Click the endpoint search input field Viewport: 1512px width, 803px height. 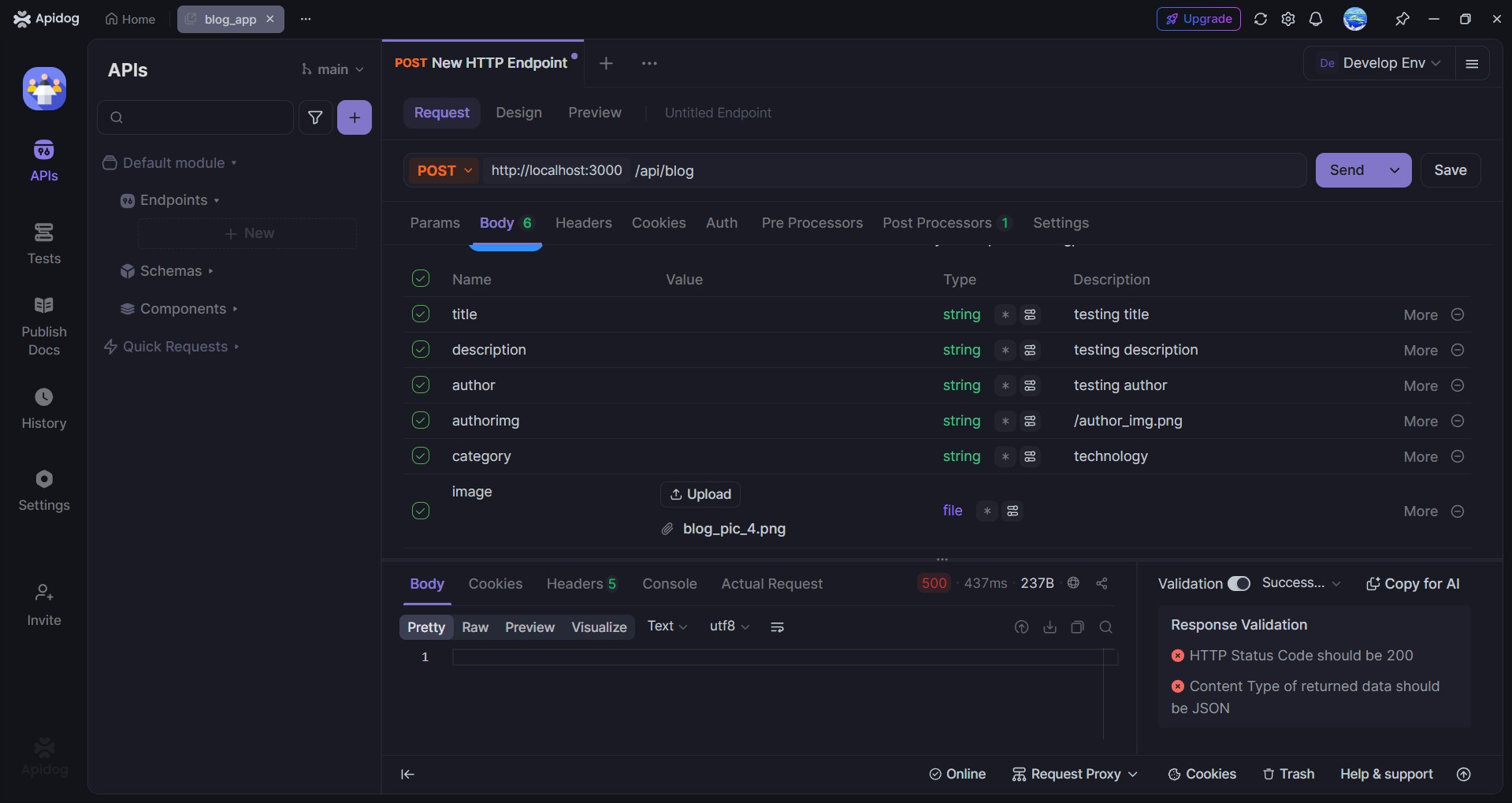(x=195, y=117)
